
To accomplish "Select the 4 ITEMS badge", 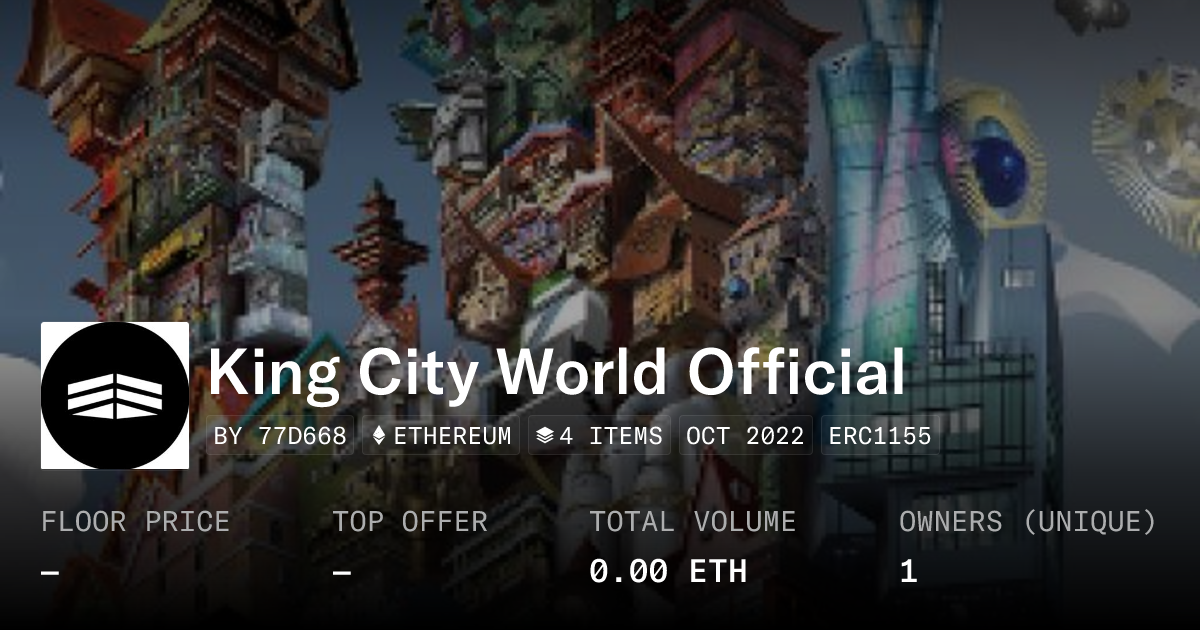I will pos(599,436).
